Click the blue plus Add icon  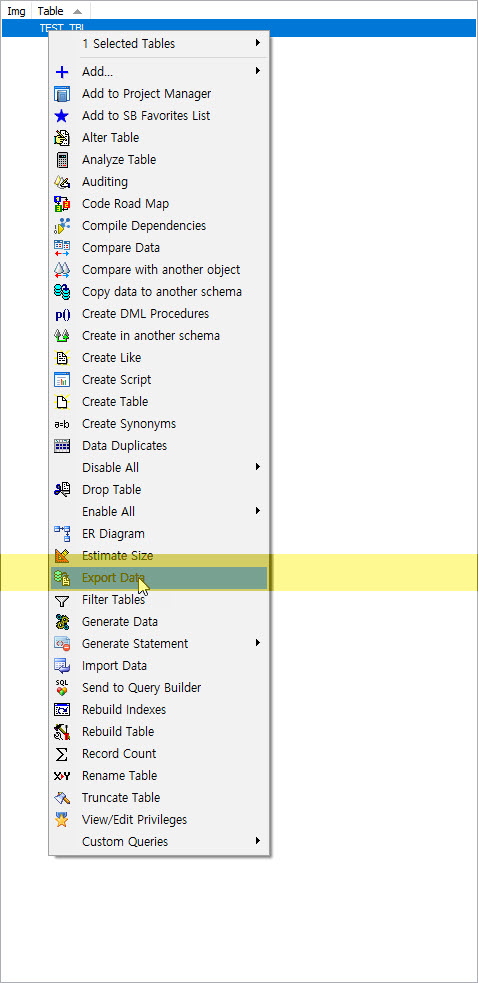61,72
